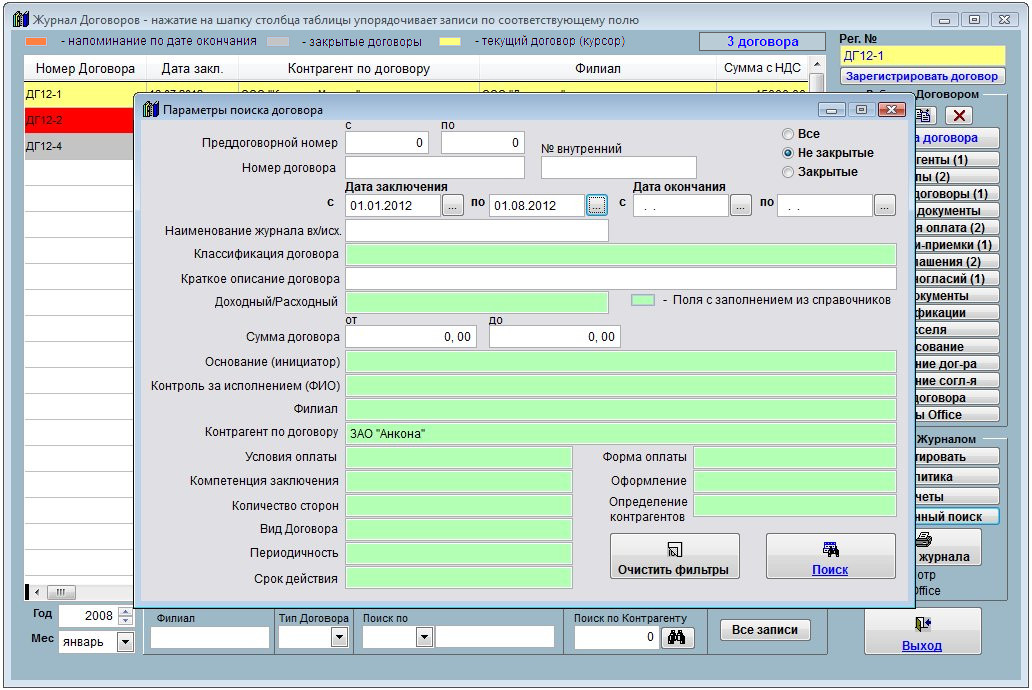Sort table by Номер Договора column

point(85,69)
